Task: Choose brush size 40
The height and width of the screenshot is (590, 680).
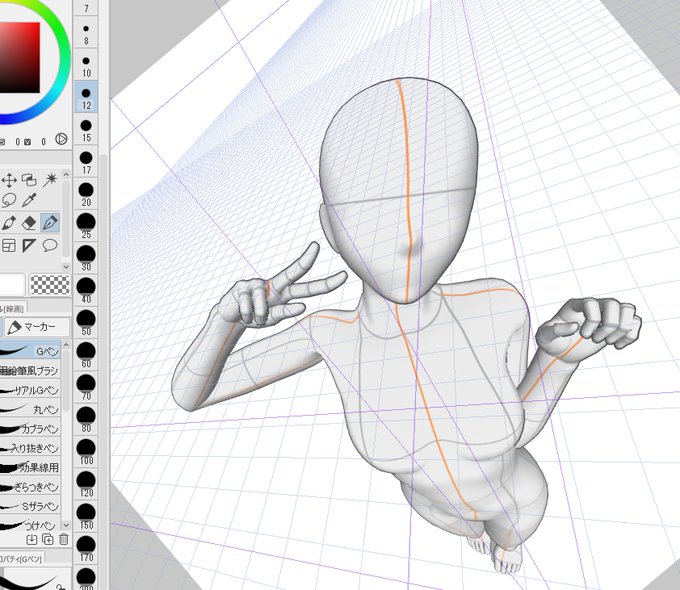Action: coord(86,291)
